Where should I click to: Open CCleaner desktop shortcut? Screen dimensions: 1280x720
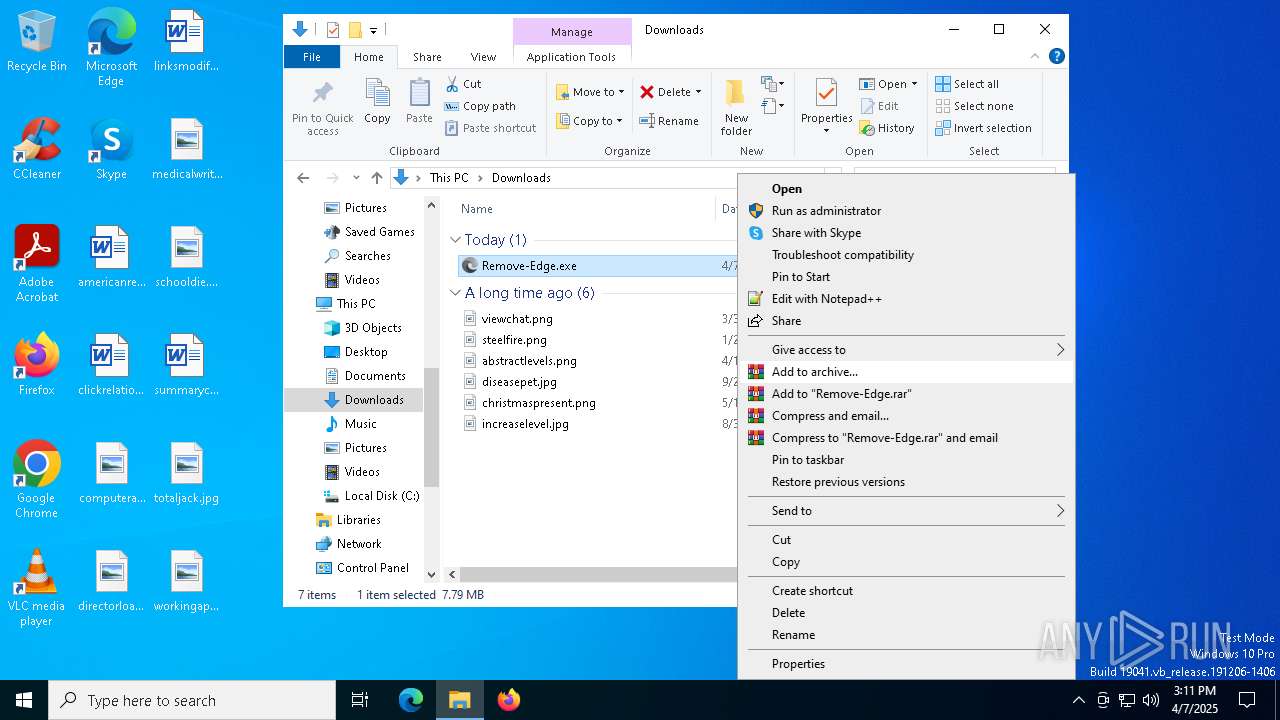[x=37, y=150]
